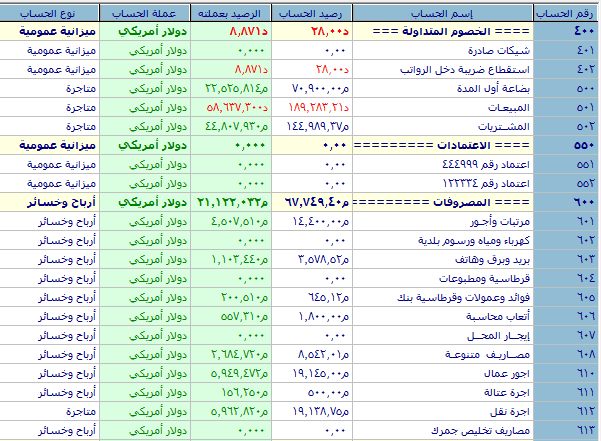Select كهرباء ومياه ورسوم بلدية account
The image size is (601, 441).
coord(443,241)
